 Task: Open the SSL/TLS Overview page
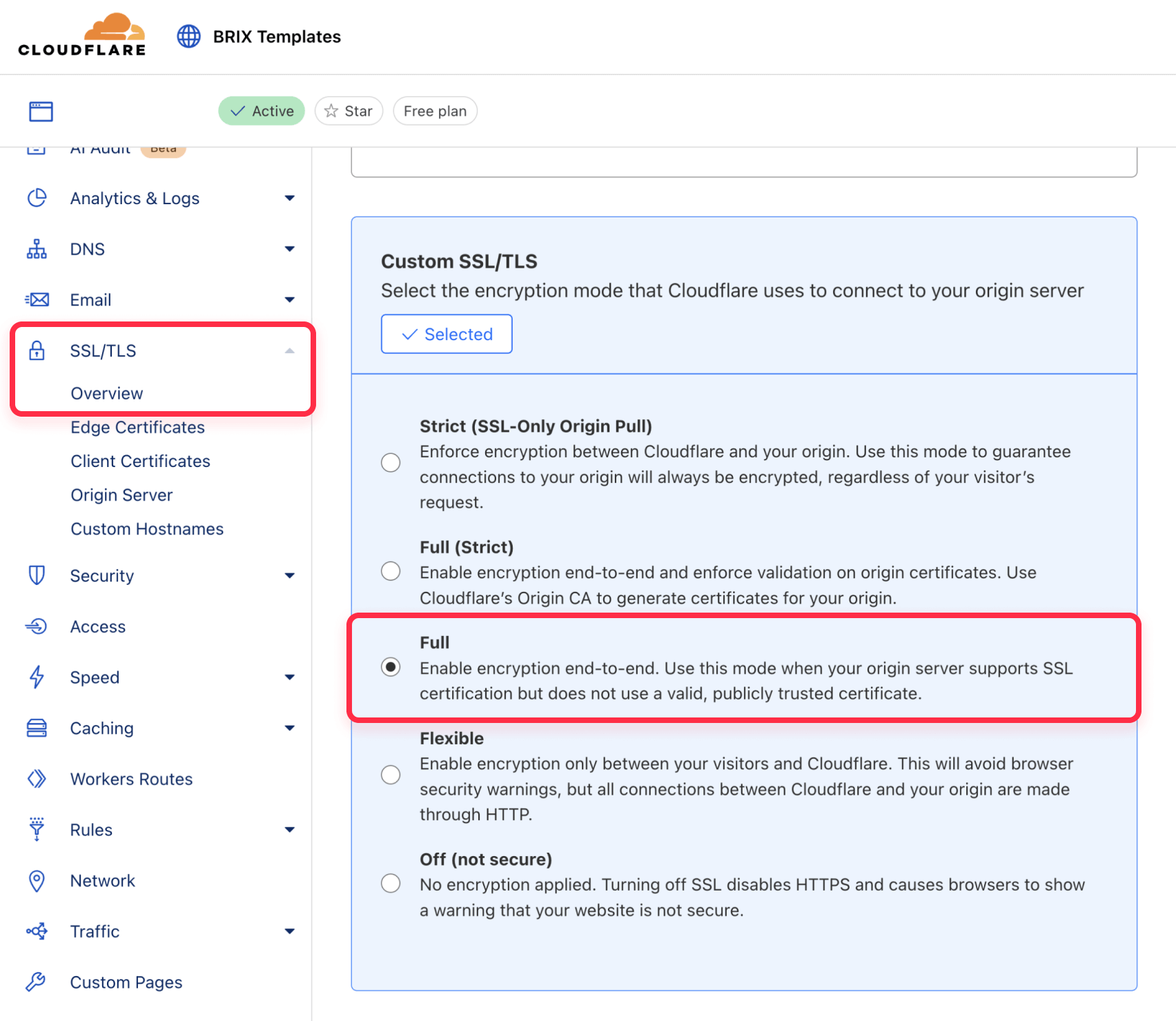click(107, 393)
